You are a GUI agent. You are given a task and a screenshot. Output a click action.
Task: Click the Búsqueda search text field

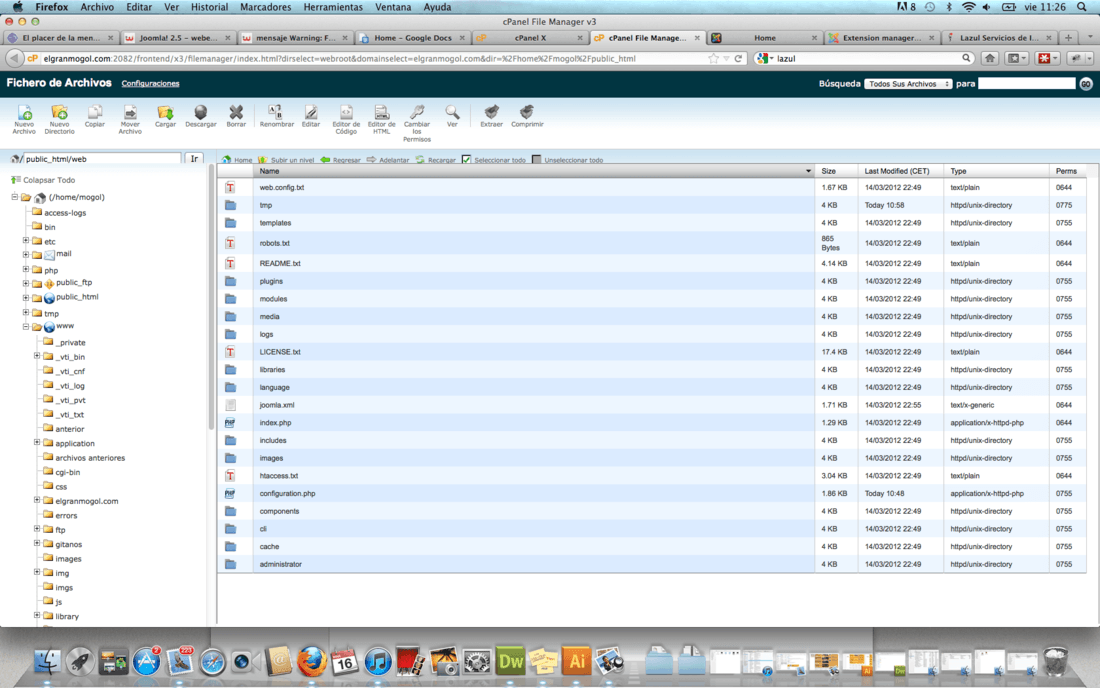point(1026,83)
